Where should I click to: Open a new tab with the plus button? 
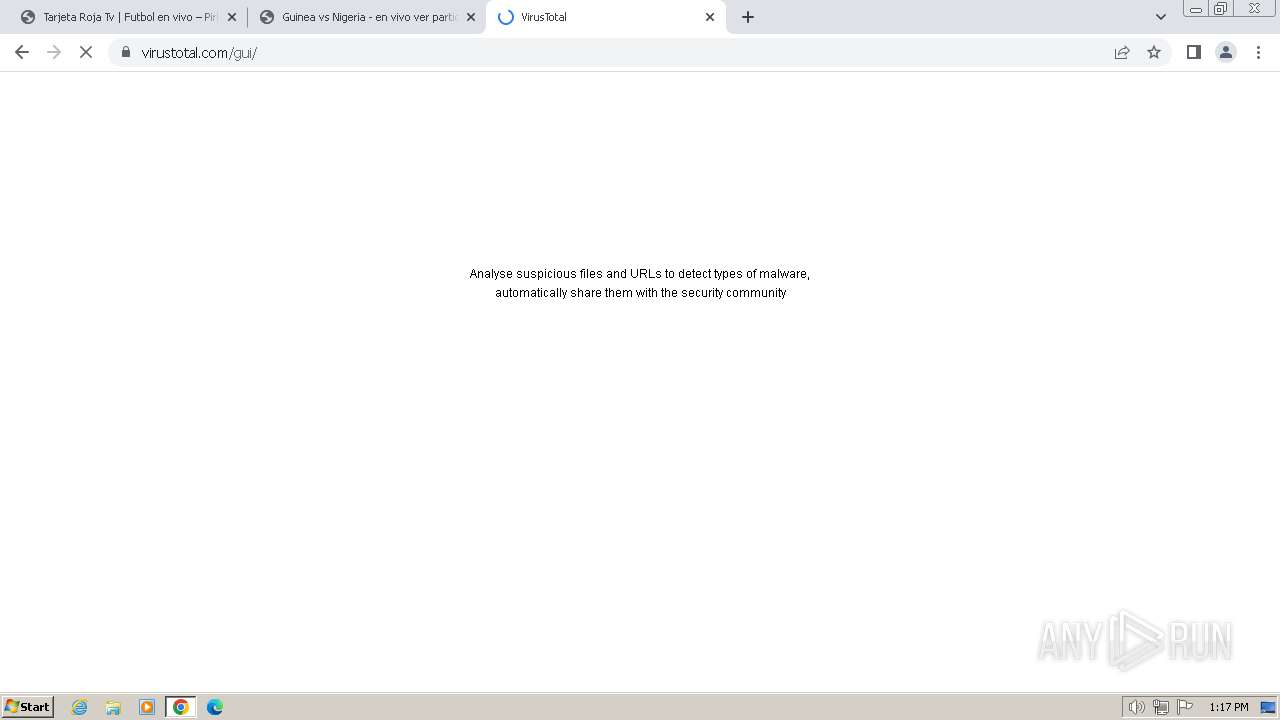pos(748,17)
